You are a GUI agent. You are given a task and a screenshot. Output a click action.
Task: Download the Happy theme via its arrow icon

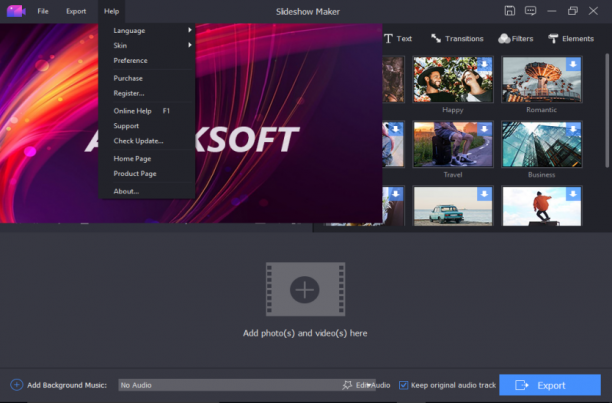click(x=484, y=64)
